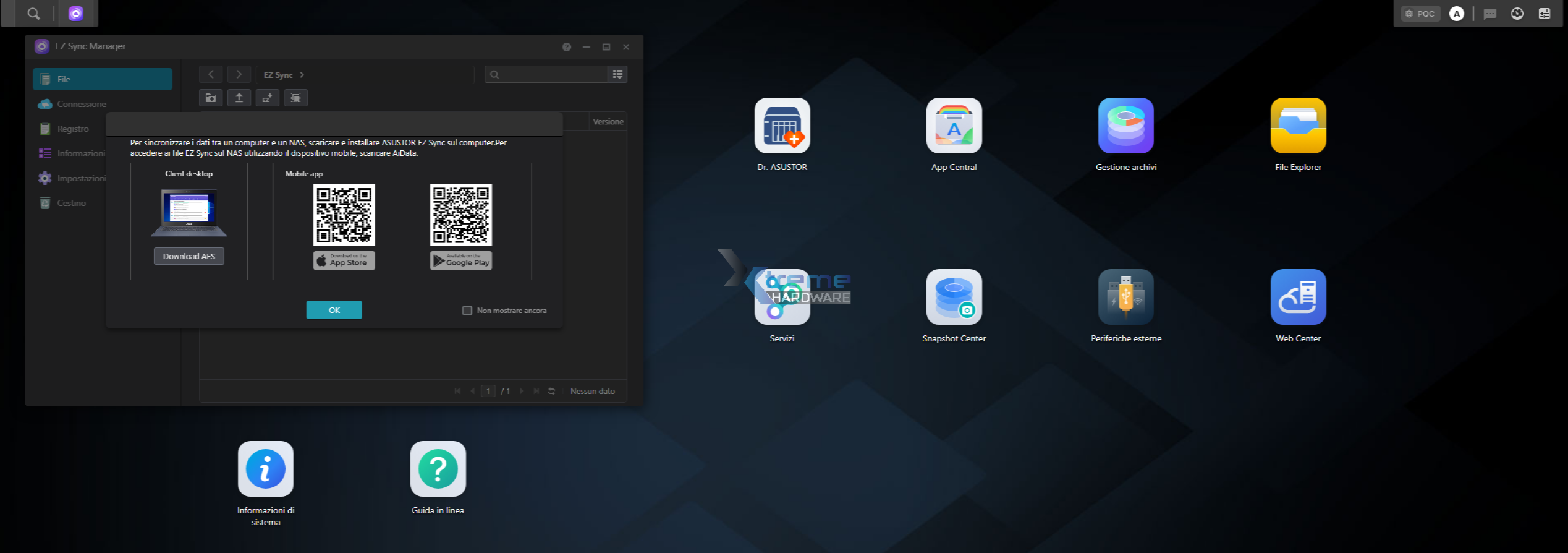Refresh the file list in the footer
Screen dimensions: 1568x553
click(x=552, y=391)
